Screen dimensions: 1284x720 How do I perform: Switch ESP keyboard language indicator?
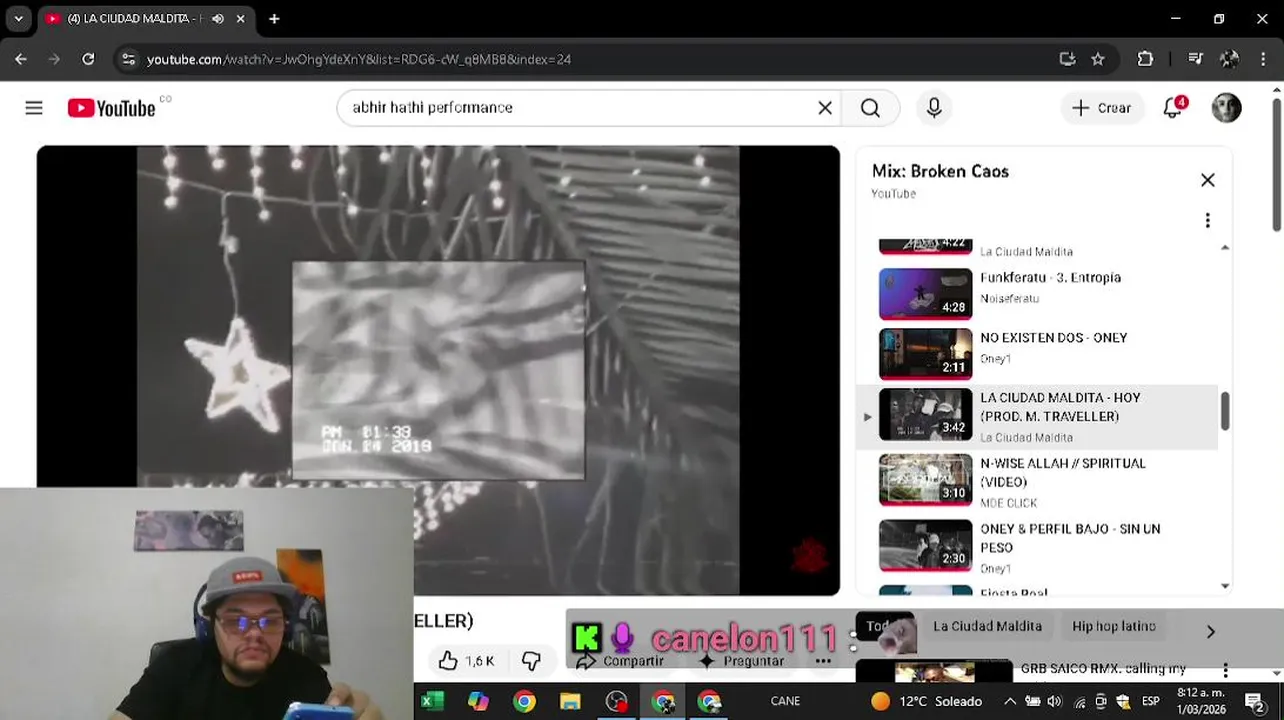(1151, 701)
